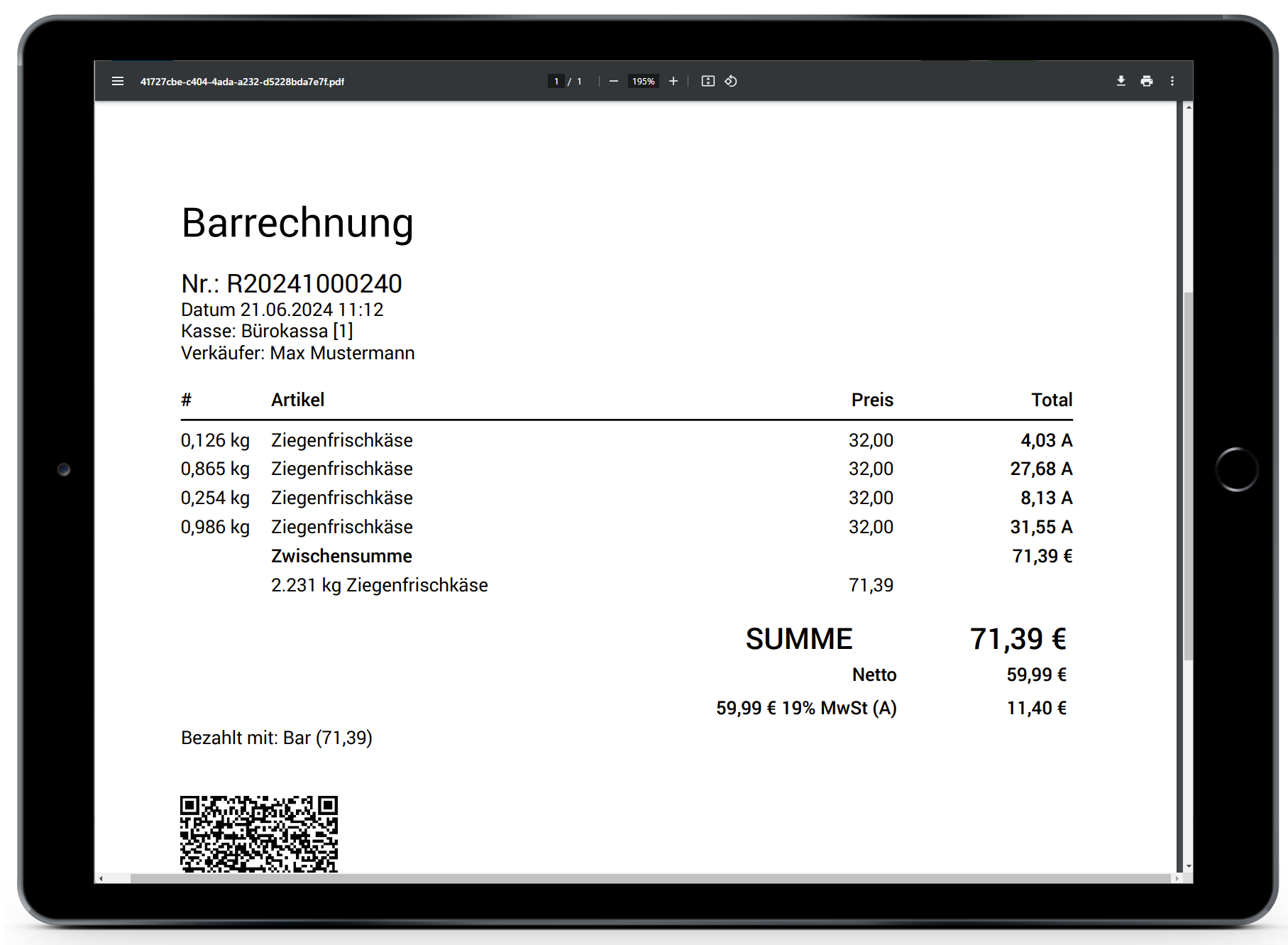Open the three-dot more options menu

1173,81
